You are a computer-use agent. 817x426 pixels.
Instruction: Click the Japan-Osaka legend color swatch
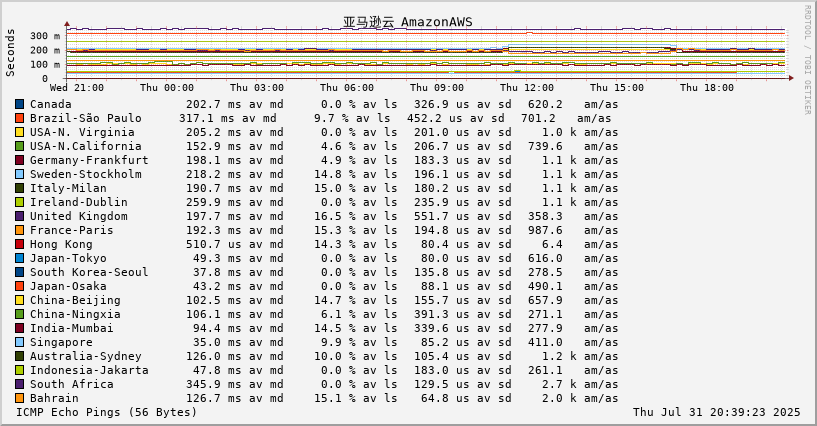tap(20, 286)
